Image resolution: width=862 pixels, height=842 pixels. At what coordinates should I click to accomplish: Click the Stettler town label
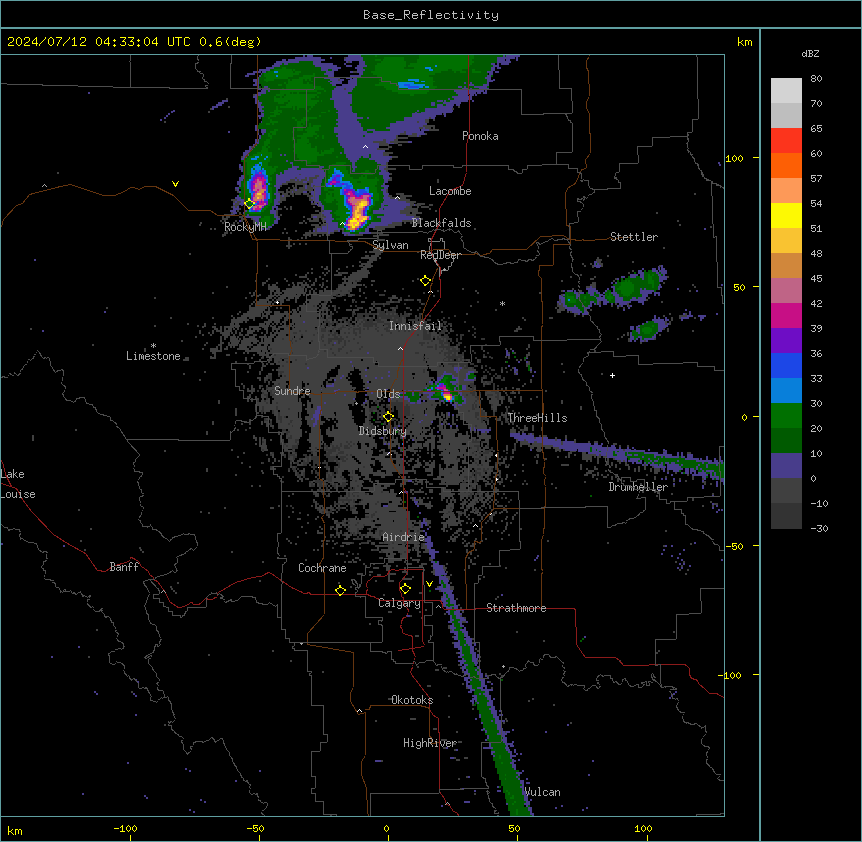[634, 237]
